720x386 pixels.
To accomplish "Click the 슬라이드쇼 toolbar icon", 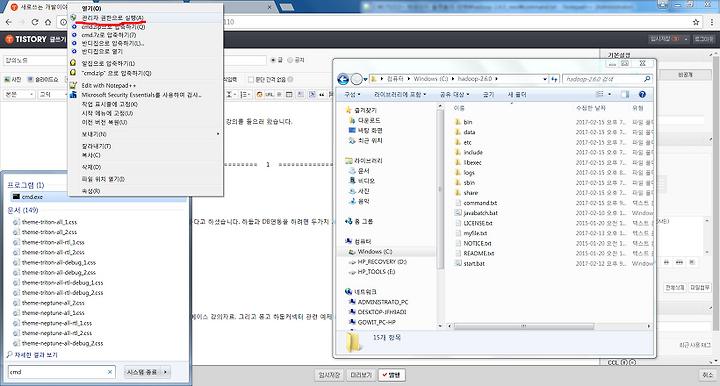I will [43, 79].
